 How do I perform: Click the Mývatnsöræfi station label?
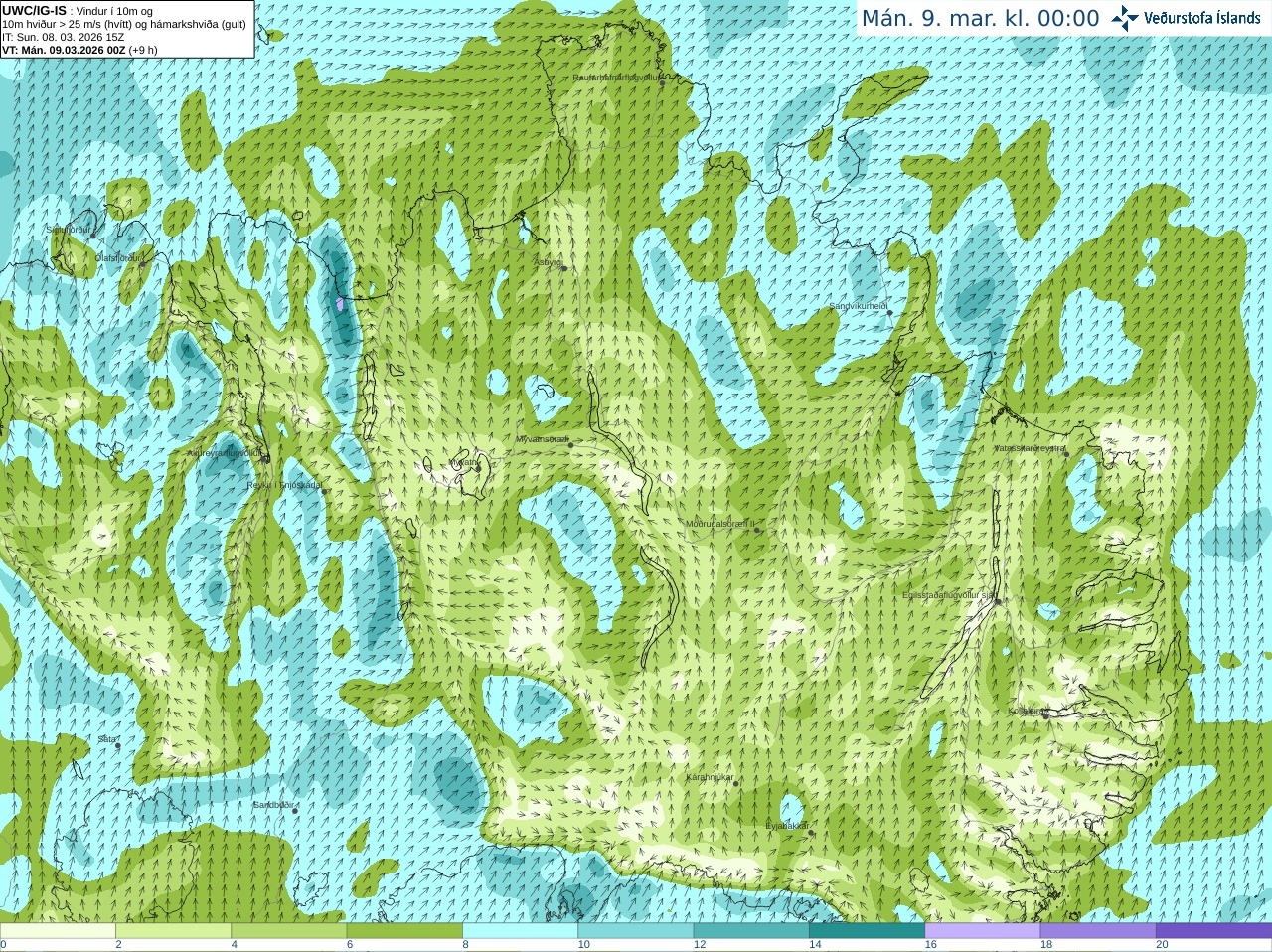point(542,438)
